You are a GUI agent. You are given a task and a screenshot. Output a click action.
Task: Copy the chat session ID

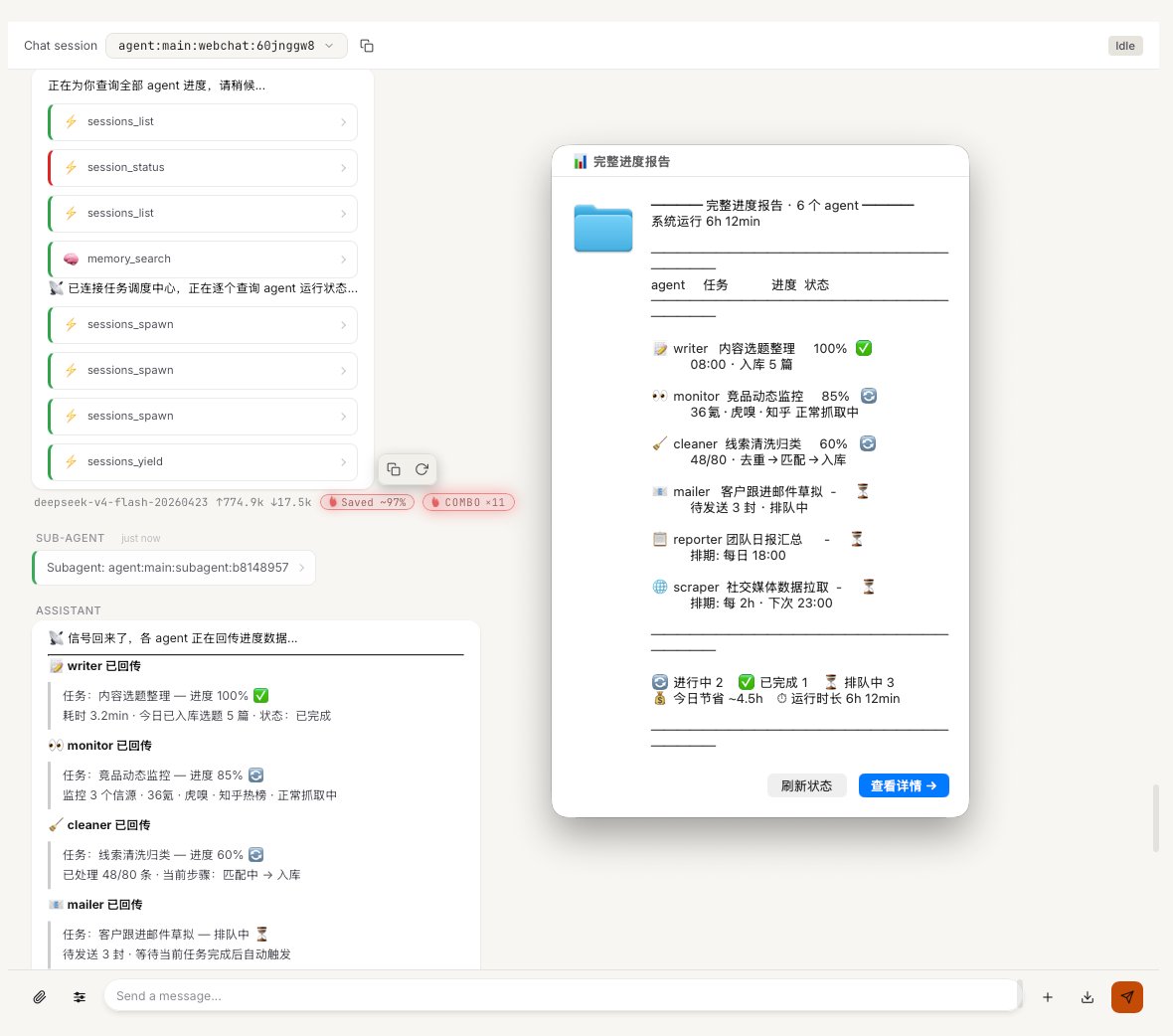tap(367, 46)
